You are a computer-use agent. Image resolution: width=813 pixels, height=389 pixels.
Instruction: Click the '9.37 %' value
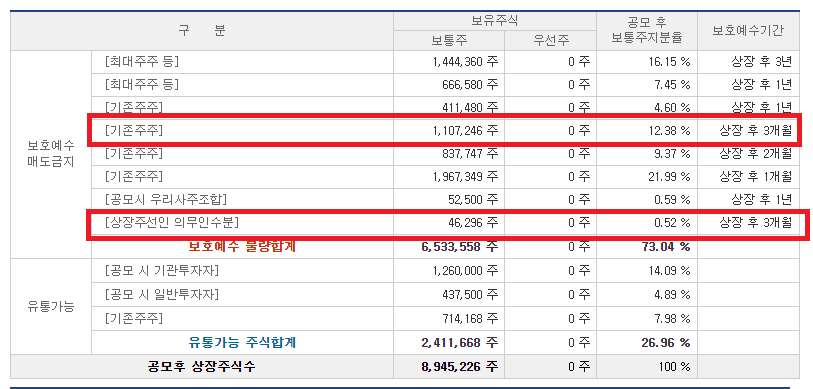point(672,154)
